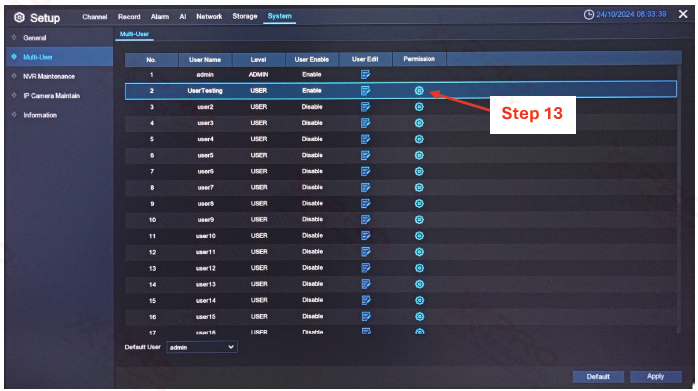Open User Edit for UserTesting

point(365,91)
